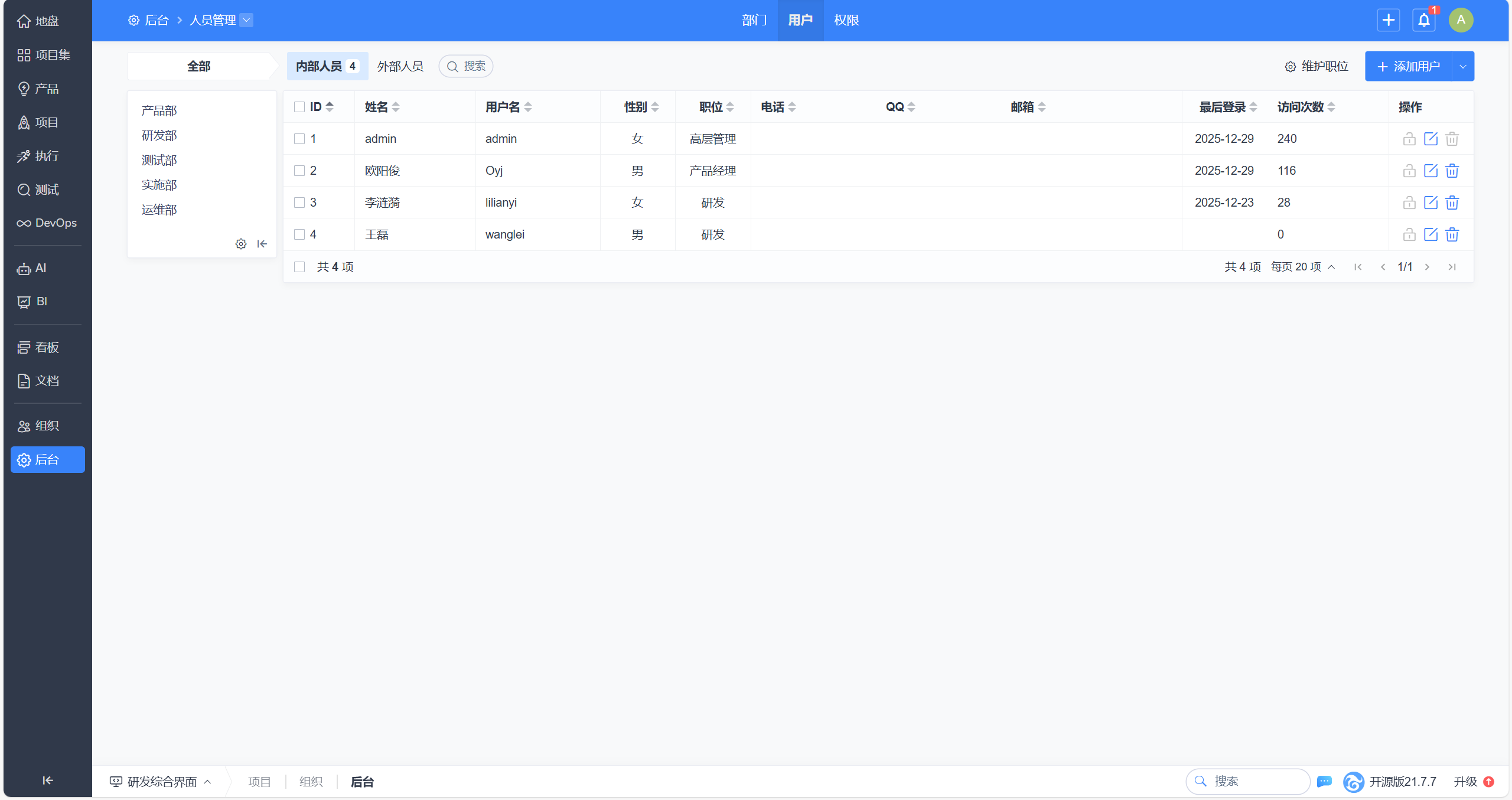Toggle the select-all checkbox in the ID header
Image resolution: width=1512 pixels, height=800 pixels.
[x=299, y=107]
